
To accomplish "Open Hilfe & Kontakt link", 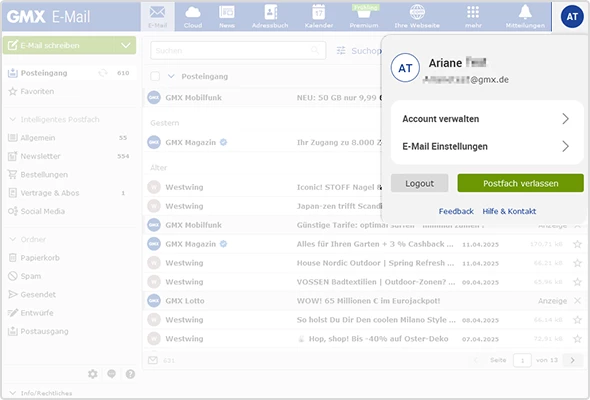I will click(x=509, y=211).
